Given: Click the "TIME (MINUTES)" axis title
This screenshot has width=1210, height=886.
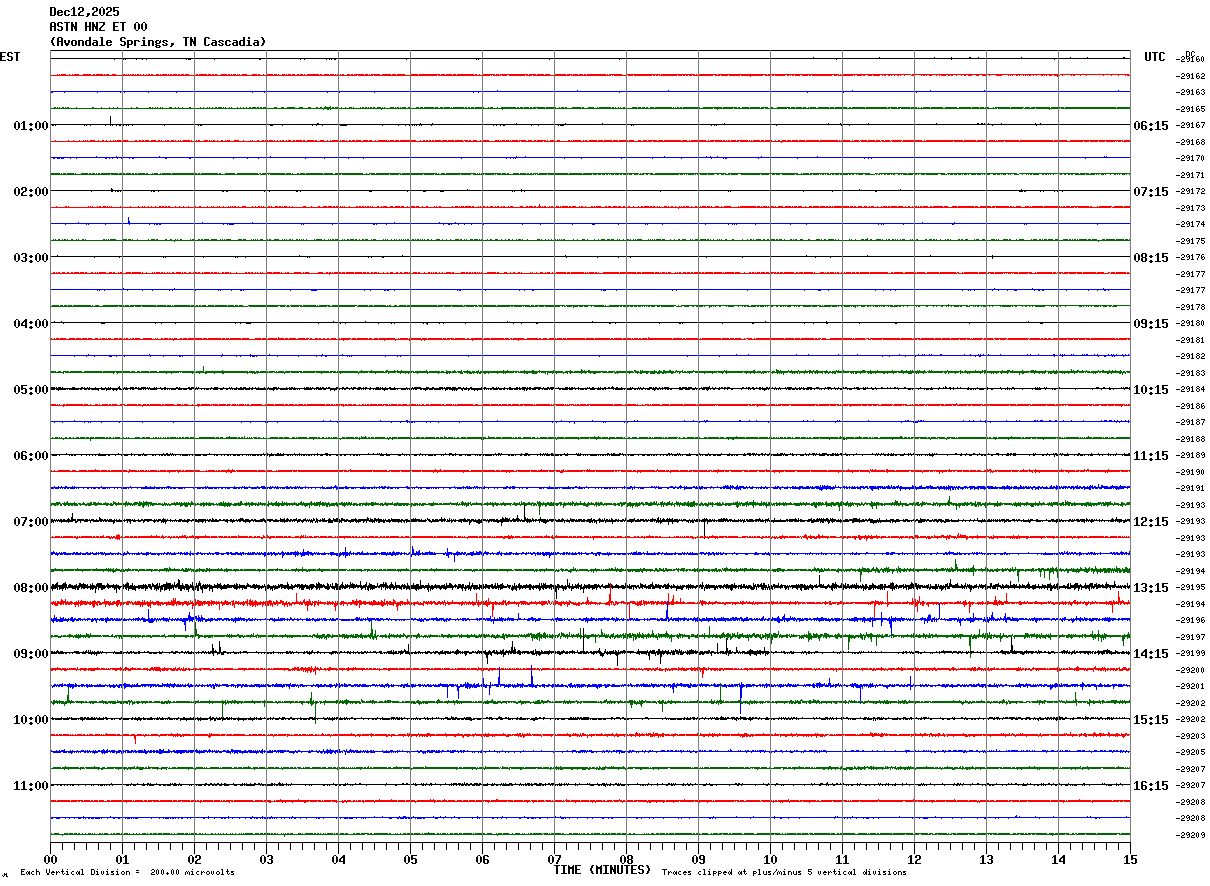Looking at the screenshot, I should point(603,870).
